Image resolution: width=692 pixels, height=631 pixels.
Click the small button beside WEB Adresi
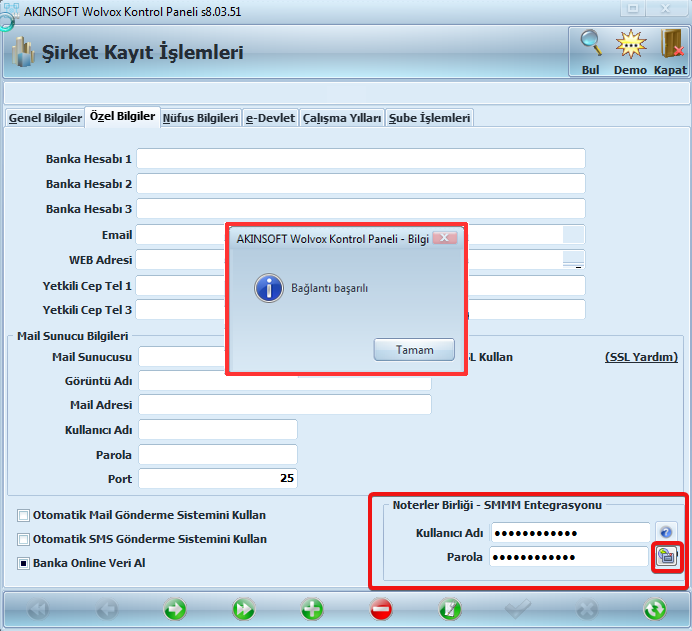[x=573, y=259]
